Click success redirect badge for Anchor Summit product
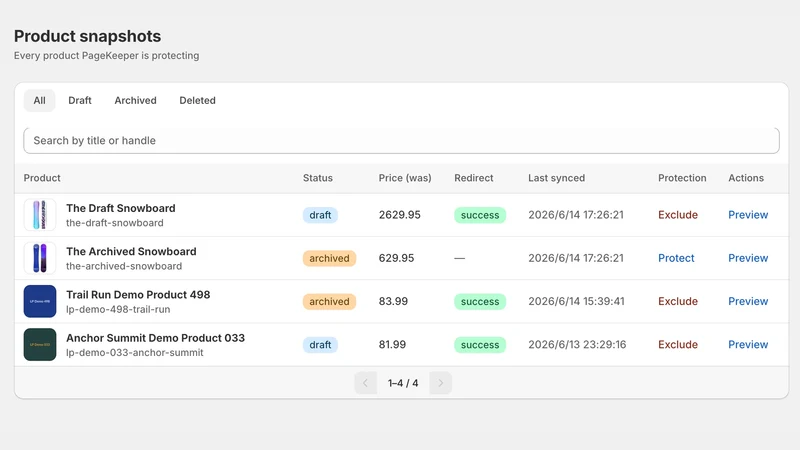Screen dimensions: 800x450 [480, 344]
